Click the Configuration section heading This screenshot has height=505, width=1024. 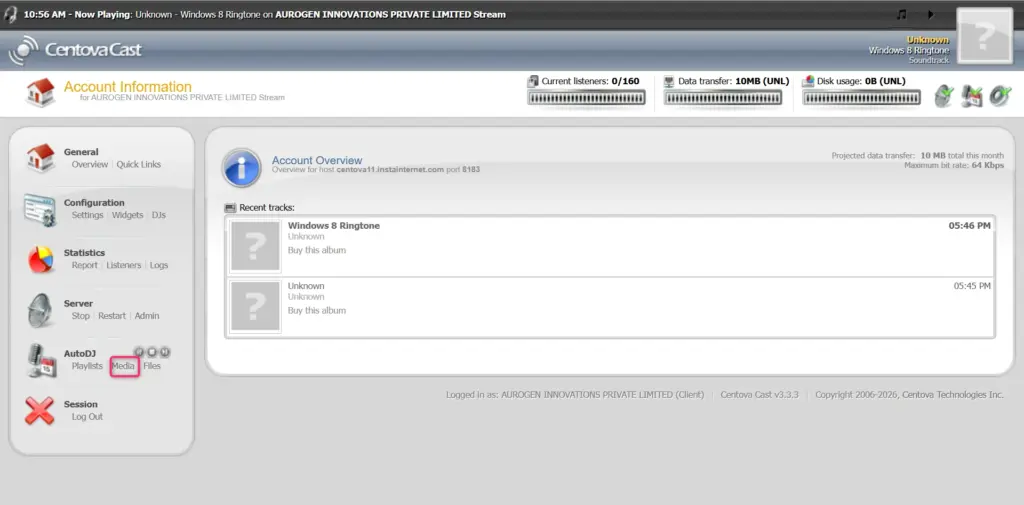pos(94,203)
